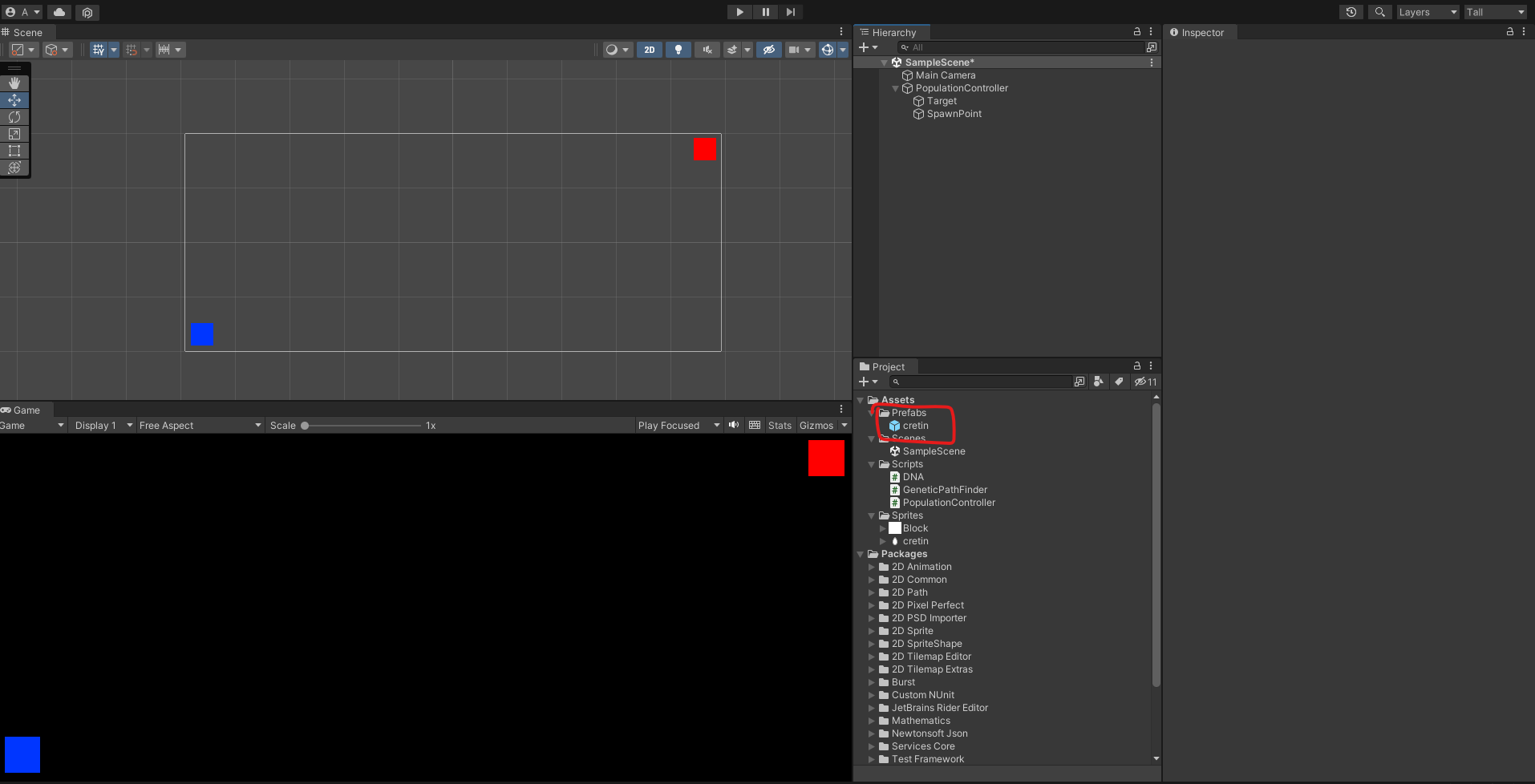Select the Rect transform tool
Viewport: 1535px width, 784px height.
14,151
